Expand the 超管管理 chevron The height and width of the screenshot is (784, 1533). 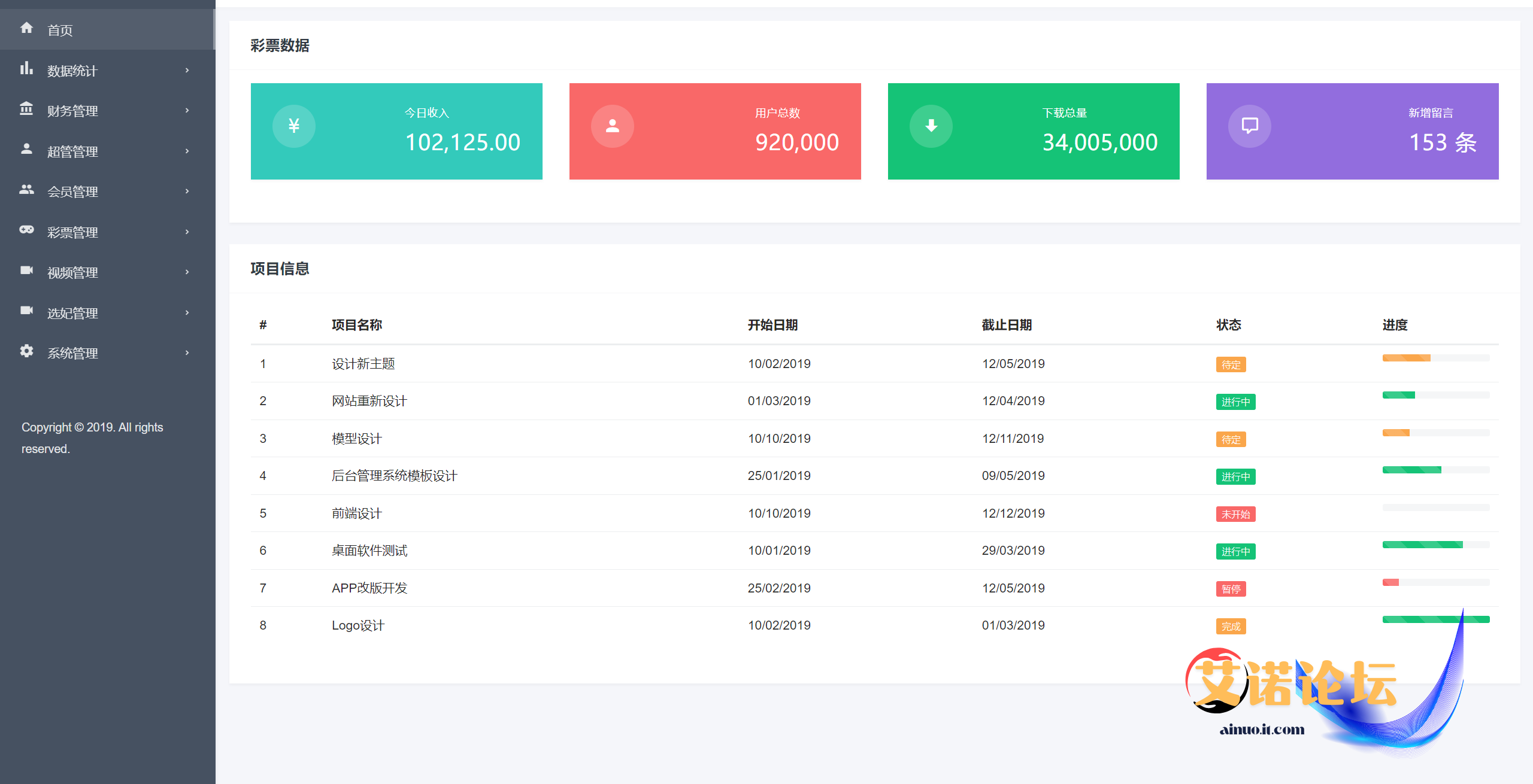point(187,151)
